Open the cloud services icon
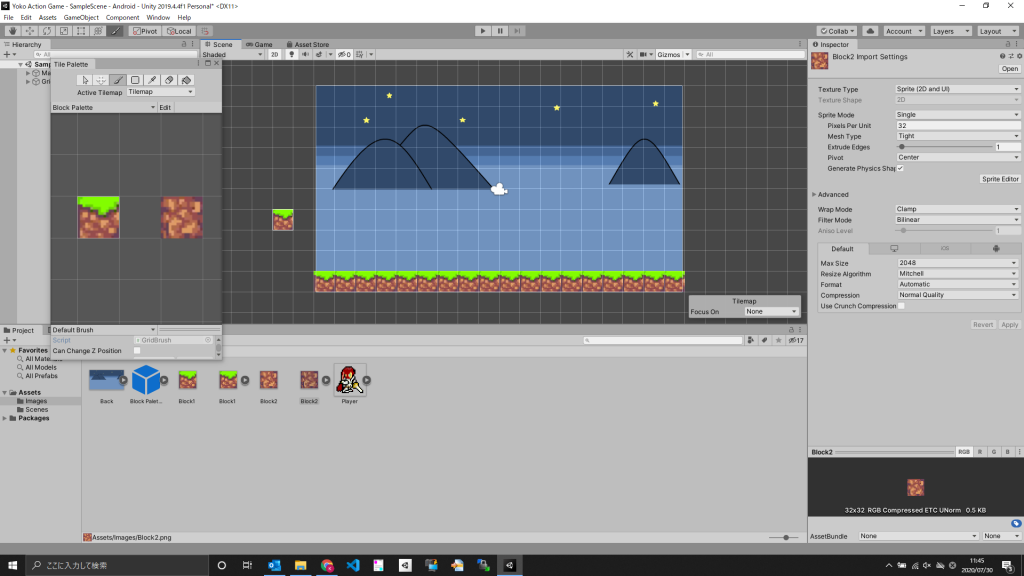Screen dimensions: 1024x576 click(x=870, y=31)
